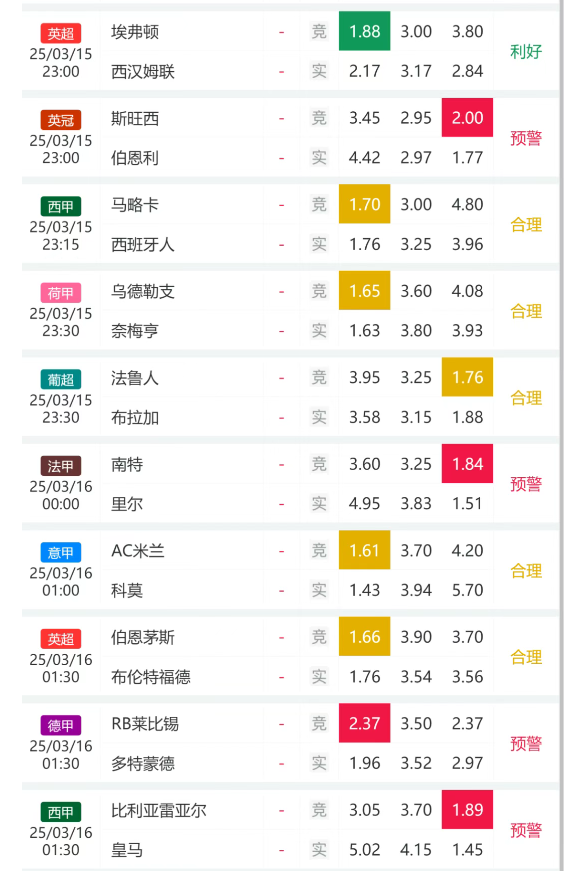Open the 利好 label for 埃弗顿 match
The width and height of the screenshot is (581, 871).
click(x=525, y=52)
